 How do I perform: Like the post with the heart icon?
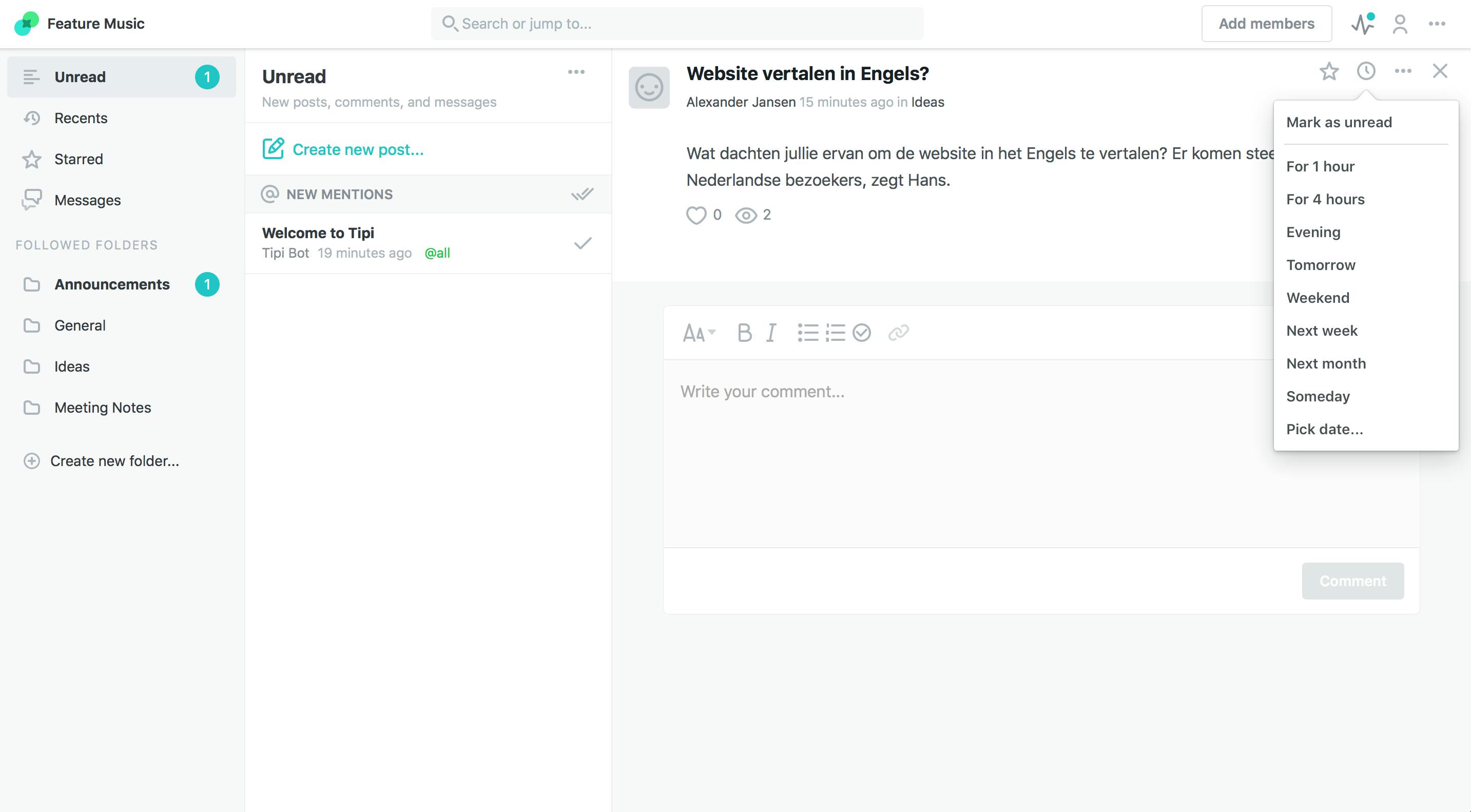pyautogui.click(x=696, y=215)
